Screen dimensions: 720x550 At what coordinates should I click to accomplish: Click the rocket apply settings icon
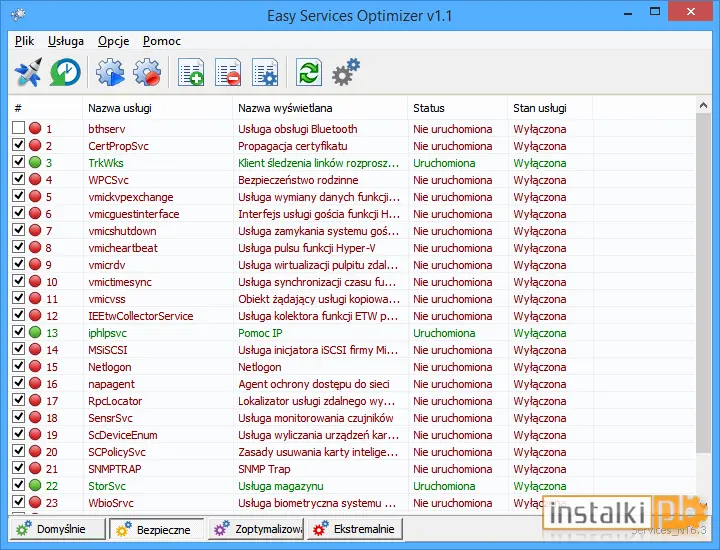[x=28, y=72]
